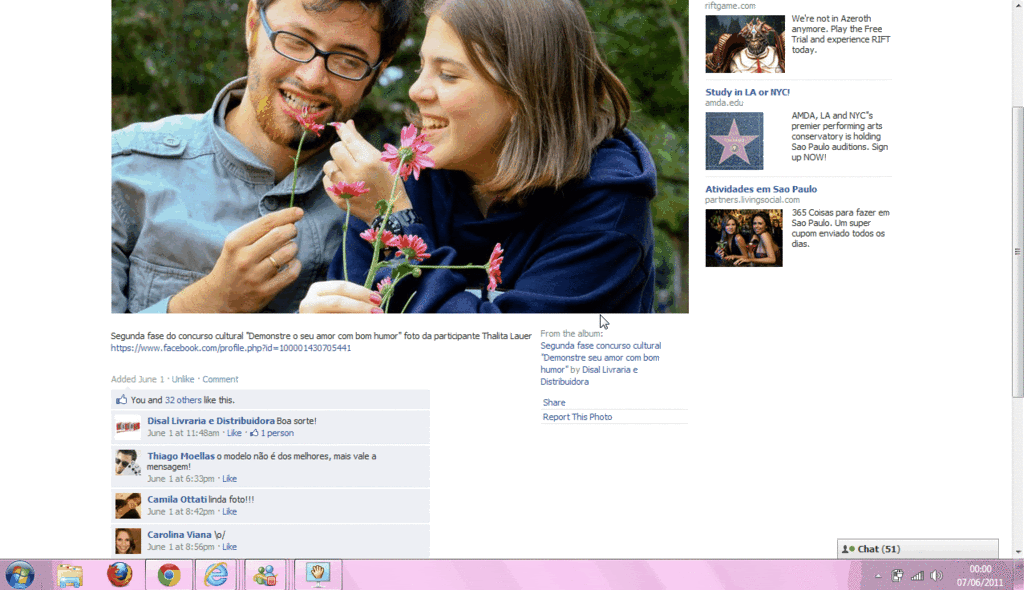
Task: Click the volume speaker tray icon
Action: (936, 576)
